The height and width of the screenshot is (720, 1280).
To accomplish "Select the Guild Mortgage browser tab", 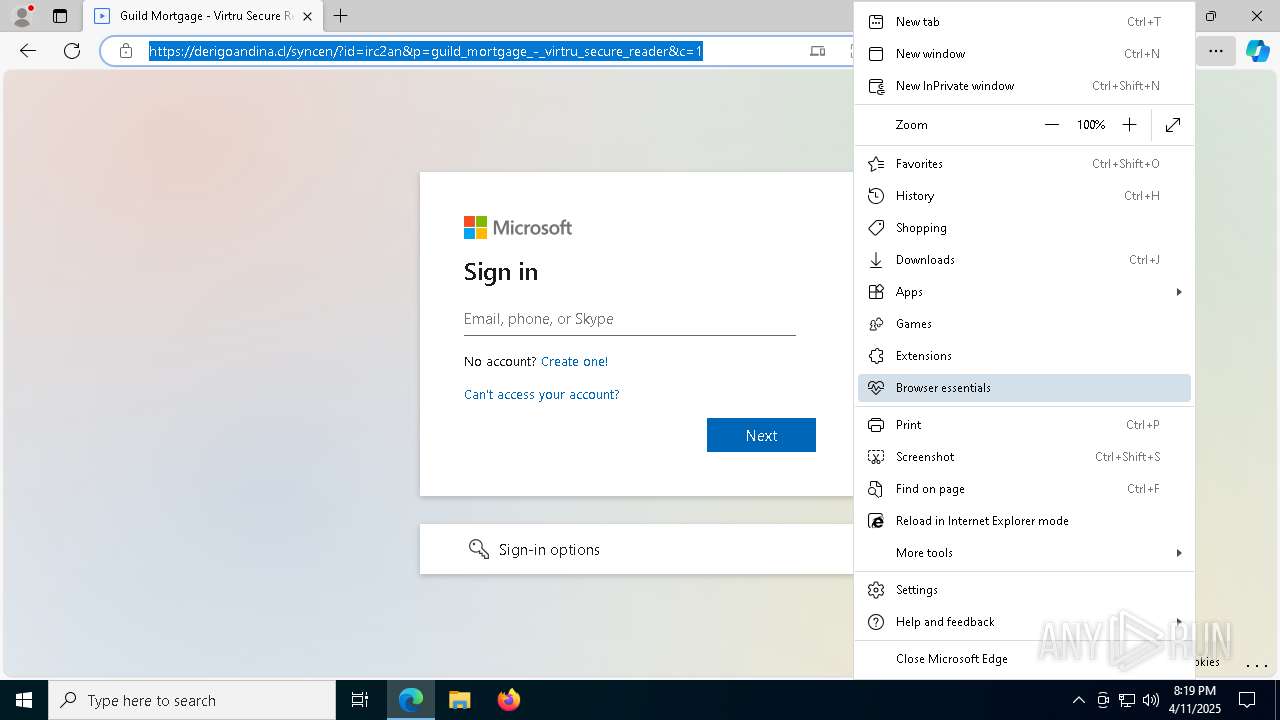I will point(202,16).
